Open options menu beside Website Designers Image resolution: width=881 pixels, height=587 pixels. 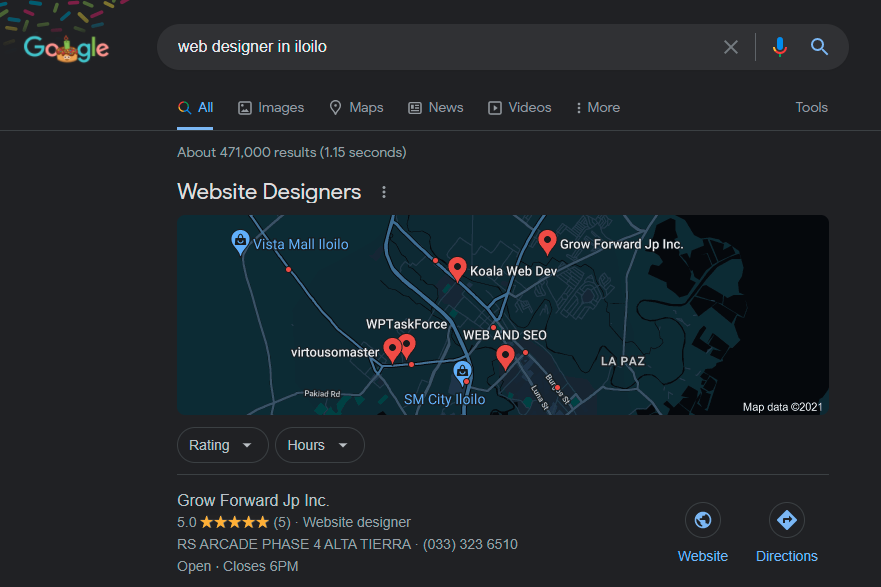click(x=384, y=192)
